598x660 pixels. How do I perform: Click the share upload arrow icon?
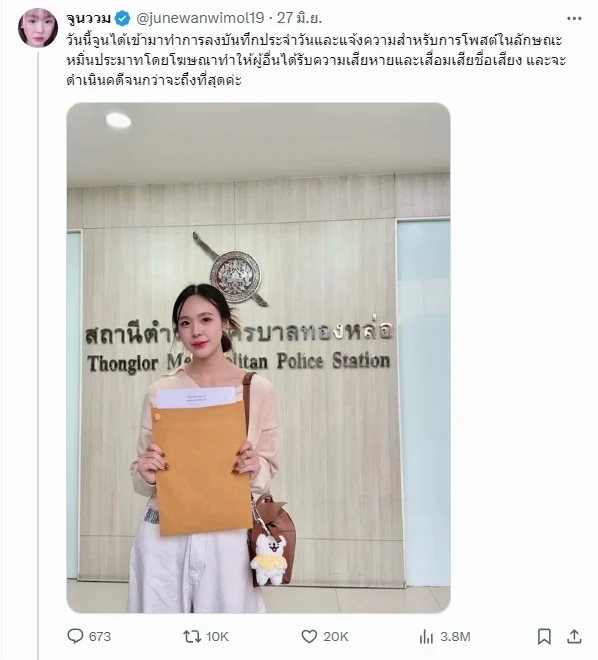coord(574,636)
